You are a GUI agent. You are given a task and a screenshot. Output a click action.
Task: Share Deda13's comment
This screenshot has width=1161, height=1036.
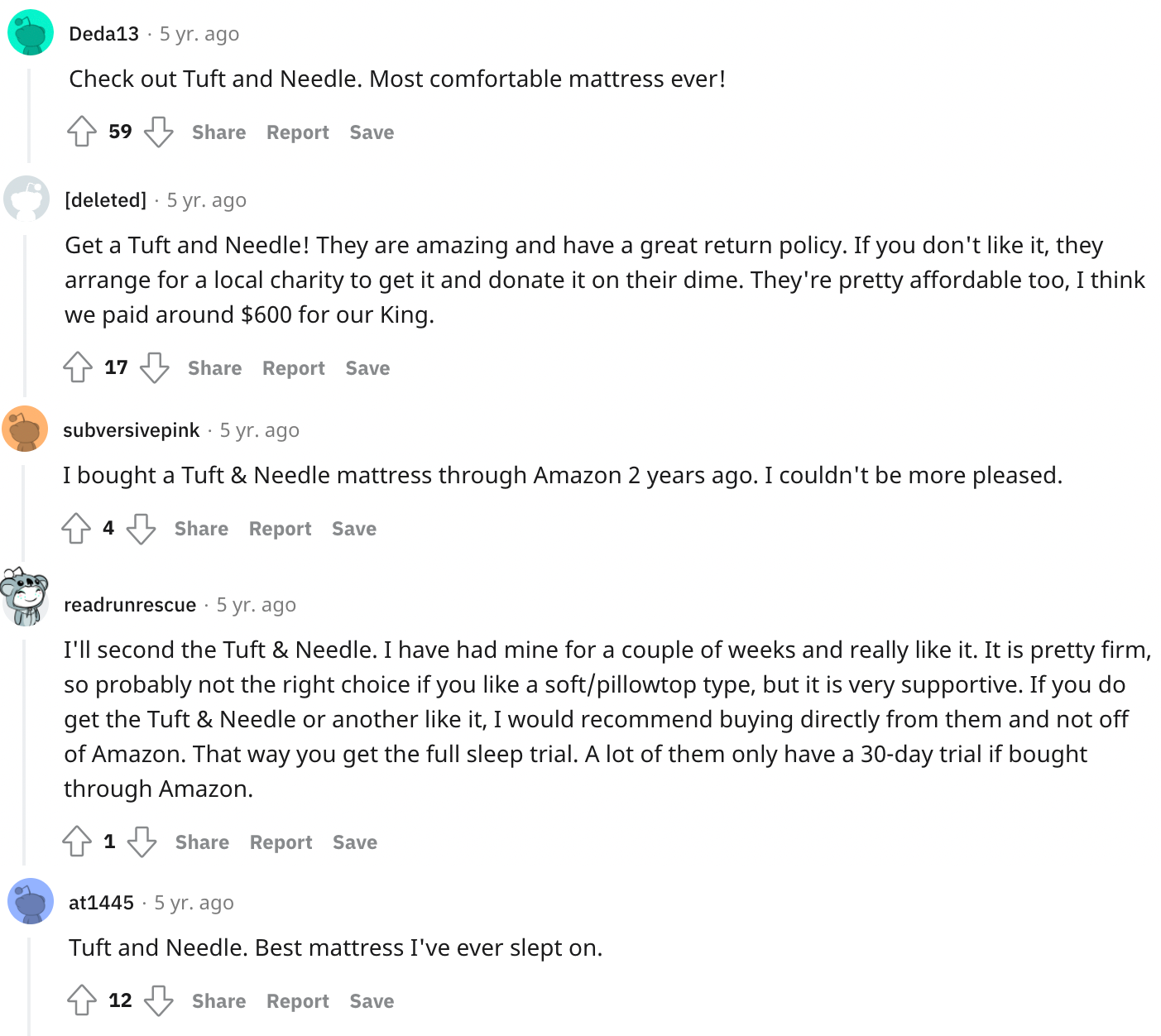[219, 132]
